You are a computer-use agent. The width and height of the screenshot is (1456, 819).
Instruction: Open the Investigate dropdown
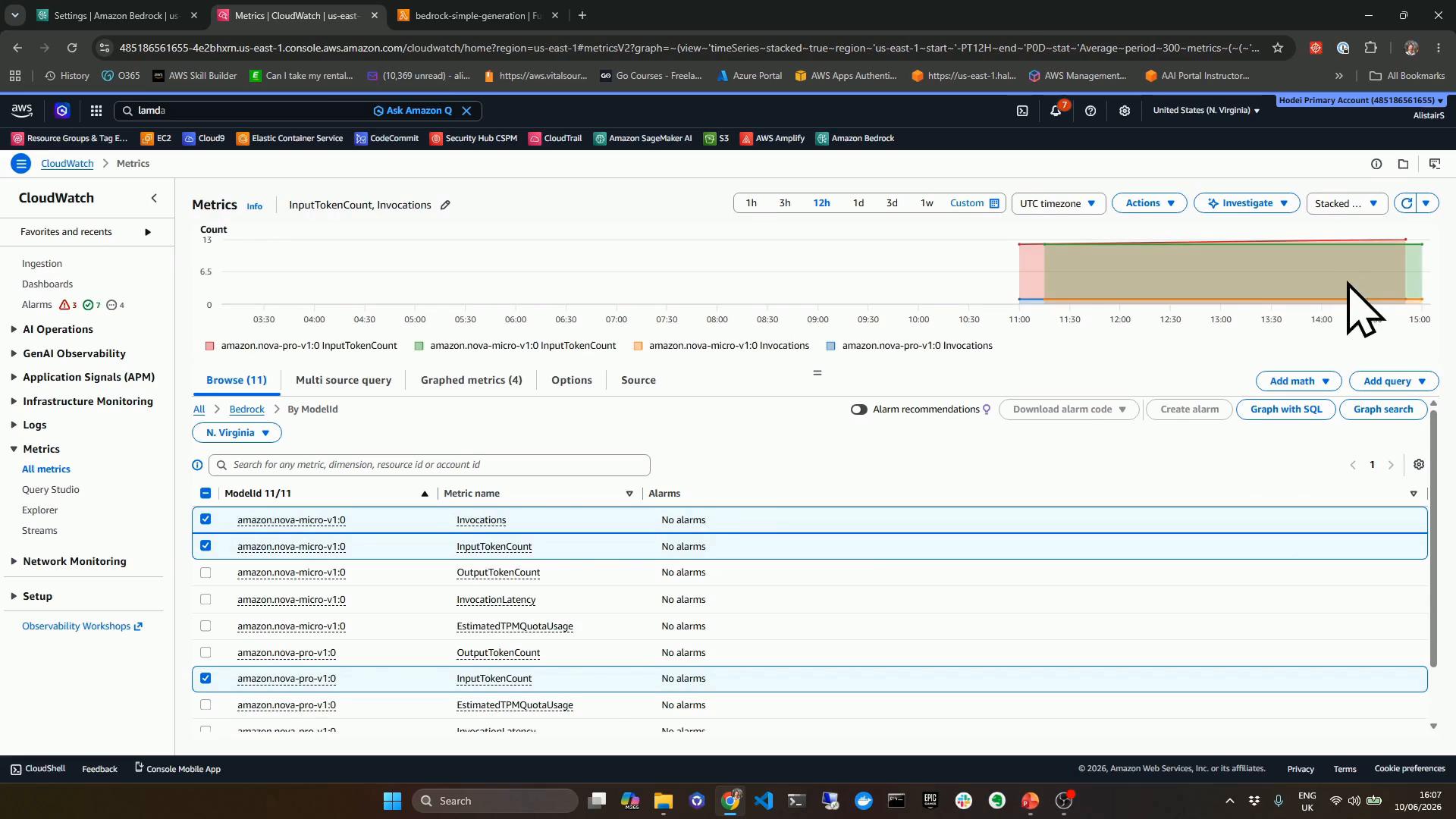[1247, 203]
